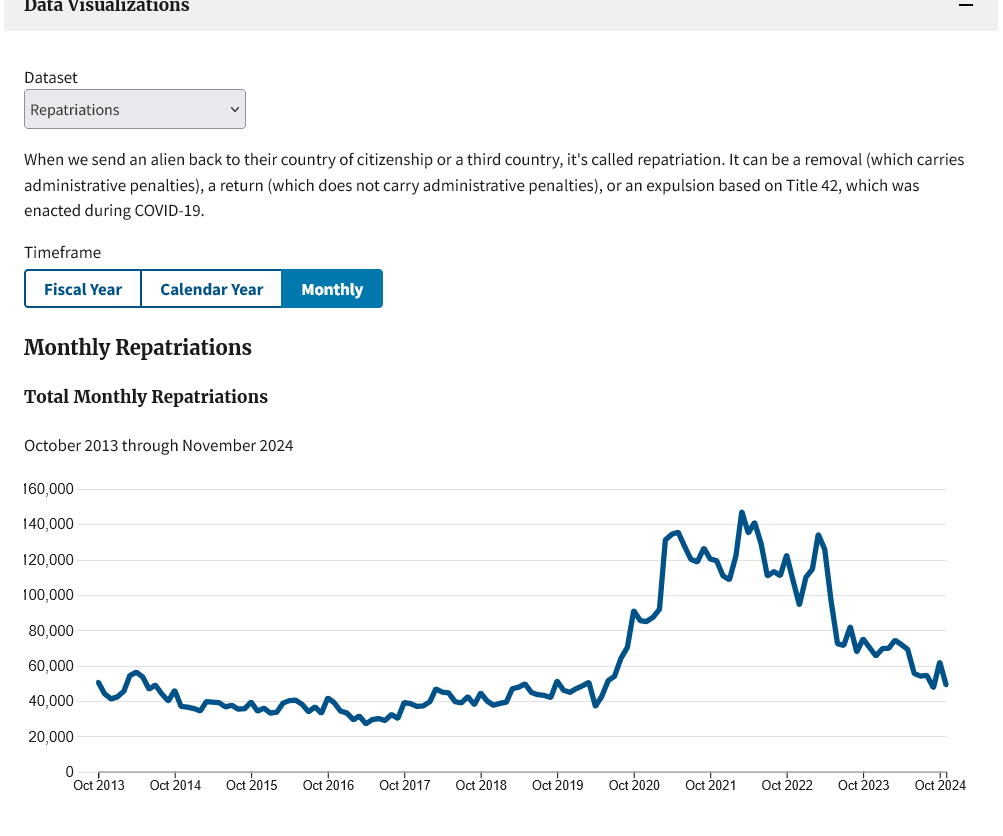Click the Oct 2023 x-axis label
The image size is (1003, 836).
864,785
